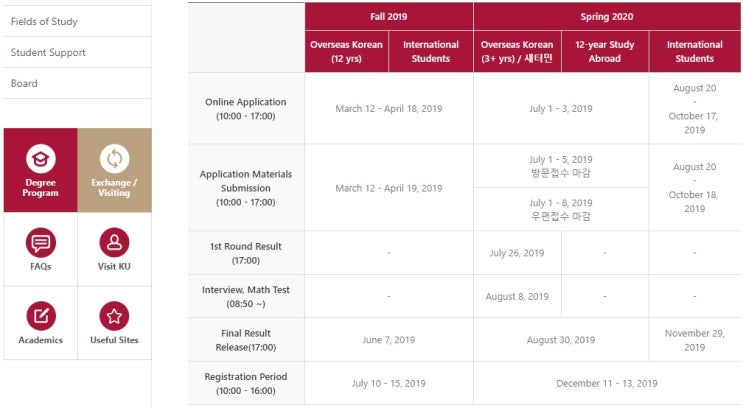Click the Online Application row label
Viewport: 743px width, 408px height.
(245, 109)
